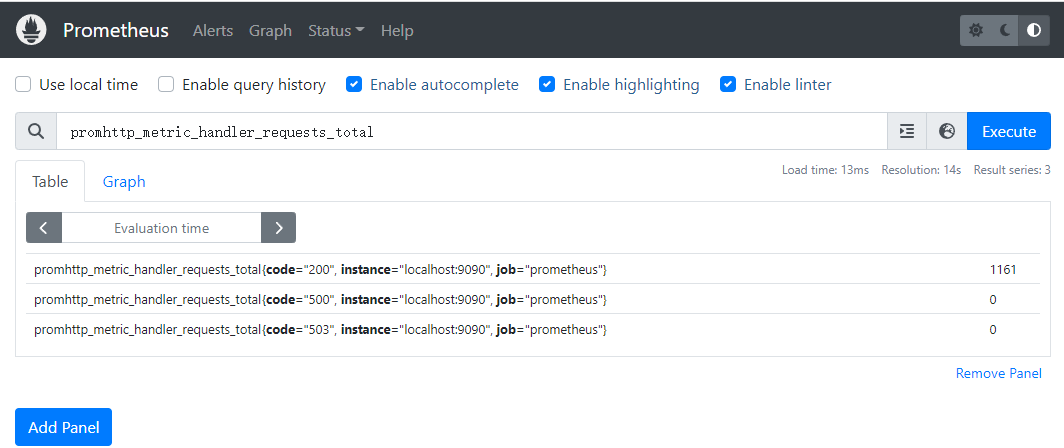Click the magnifier icon beside query box

coord(36,131)
